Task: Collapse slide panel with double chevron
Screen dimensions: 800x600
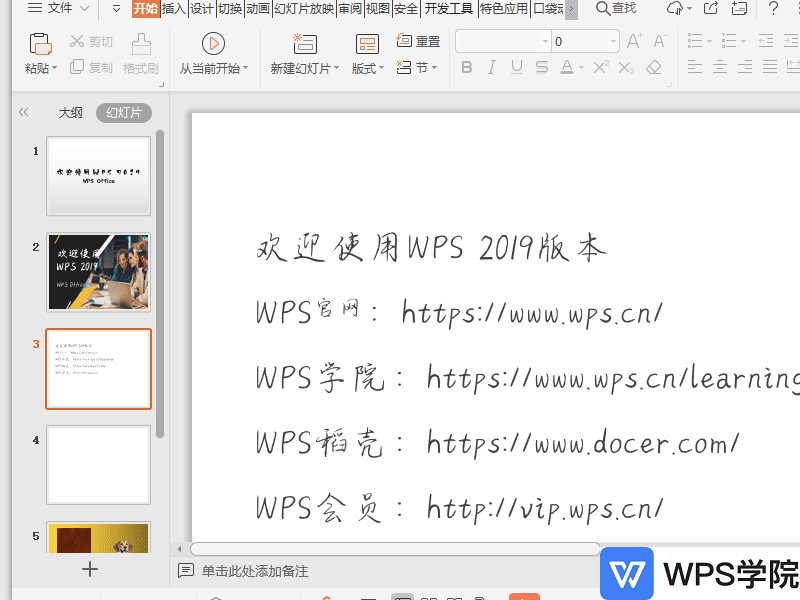Action: point(23,112)
